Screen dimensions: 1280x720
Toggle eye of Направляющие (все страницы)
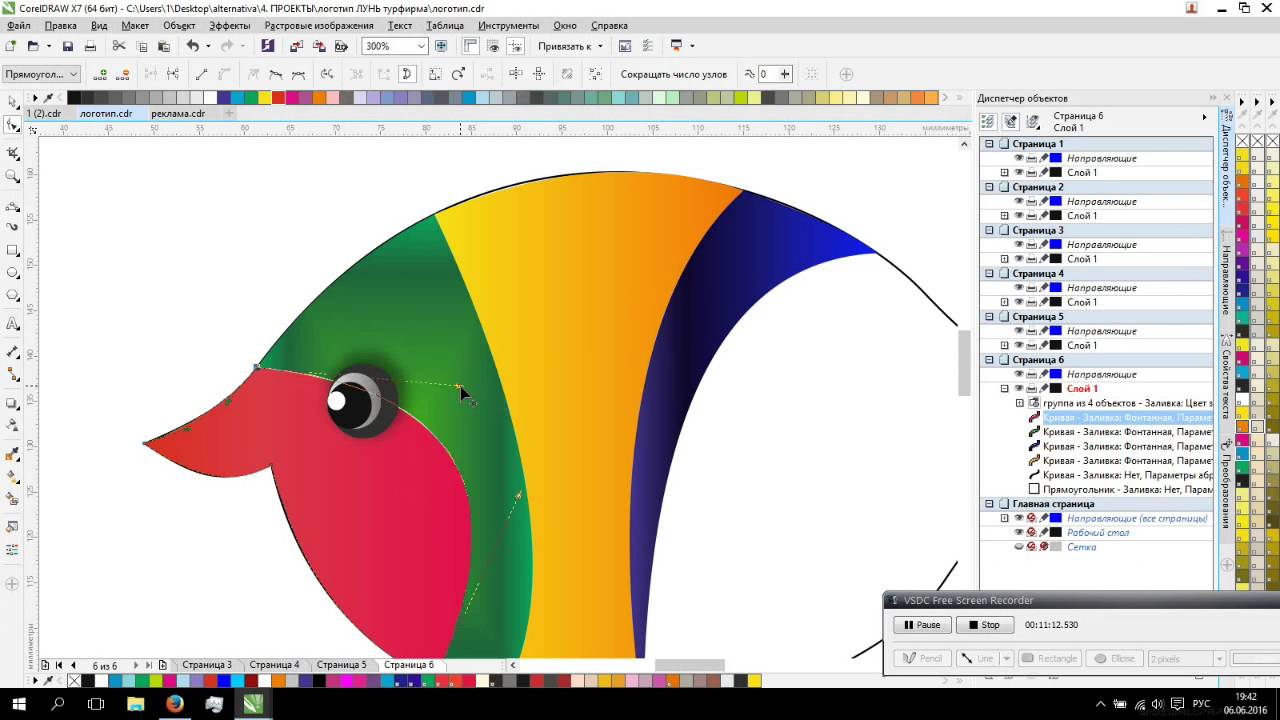pos(1019,518)
